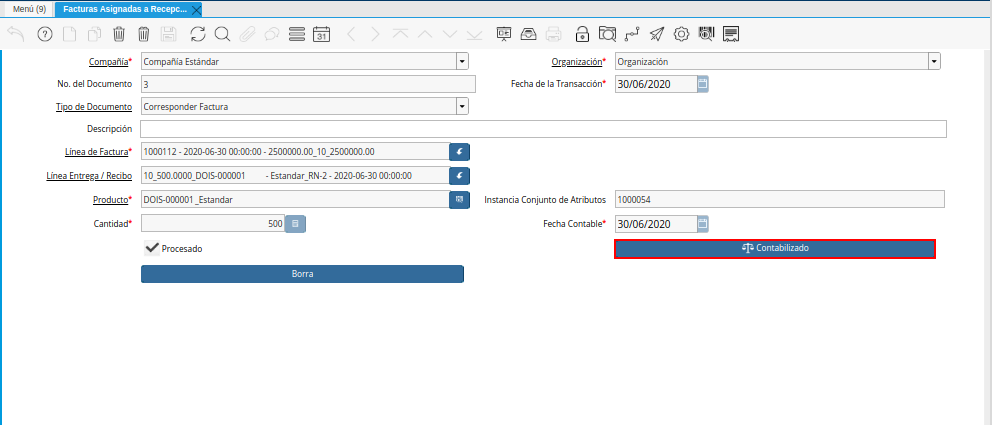This screenshot has height=425, width=992.
Task: Open the gear settings icon in toolbar
Action: (x=681, y=34)
